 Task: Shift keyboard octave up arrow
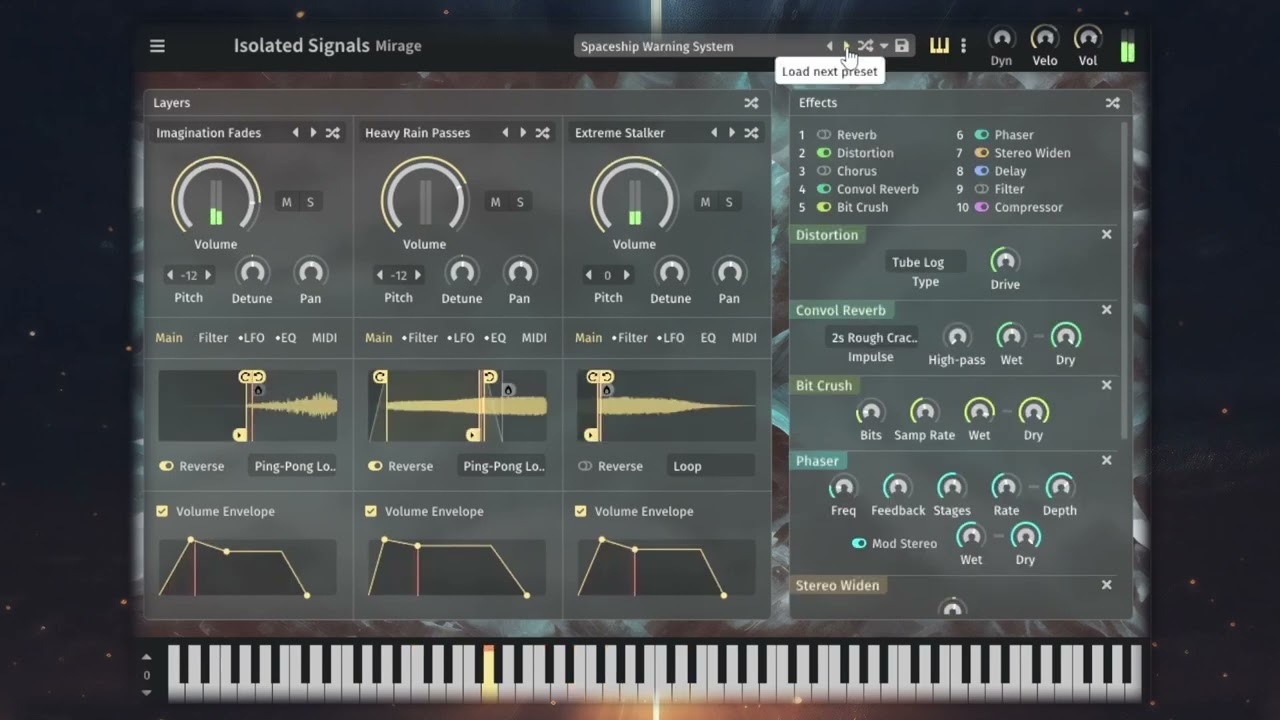(x=147, y=657)
